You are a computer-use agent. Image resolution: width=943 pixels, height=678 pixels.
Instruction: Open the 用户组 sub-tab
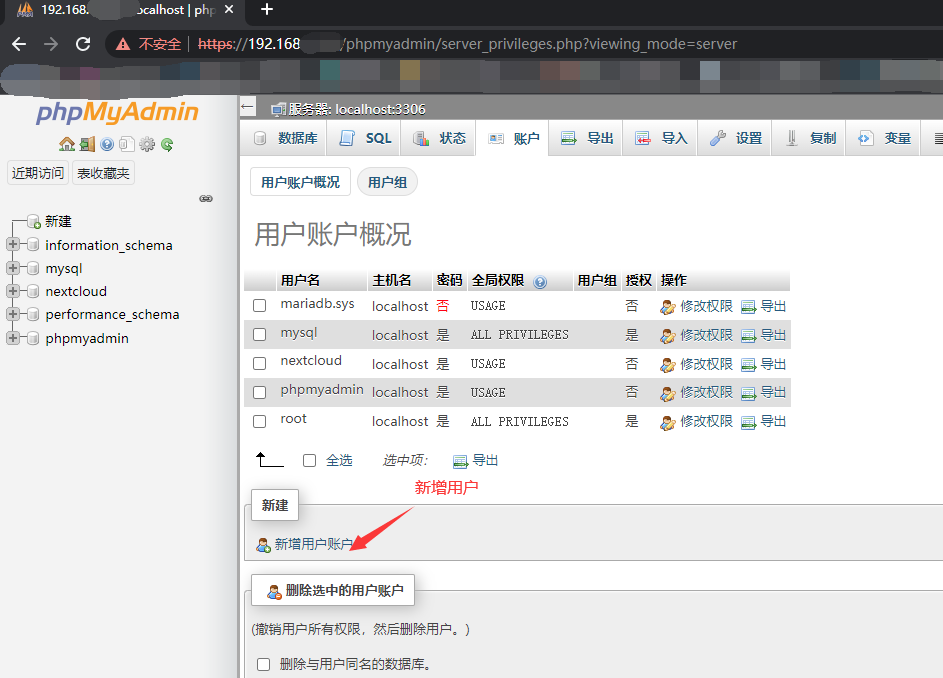point(387,182)
